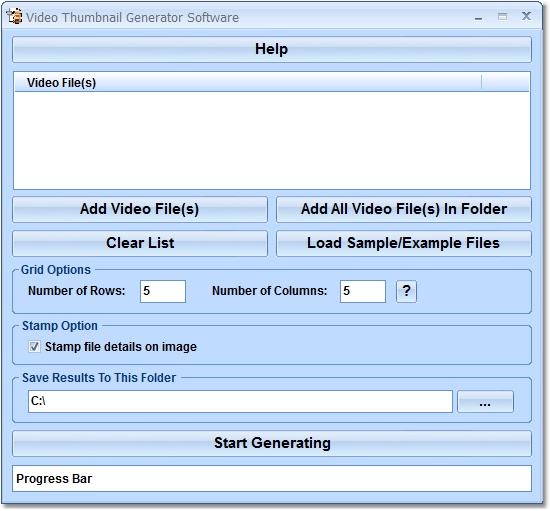Click the Stamp file details label text

tap(121, 347)
